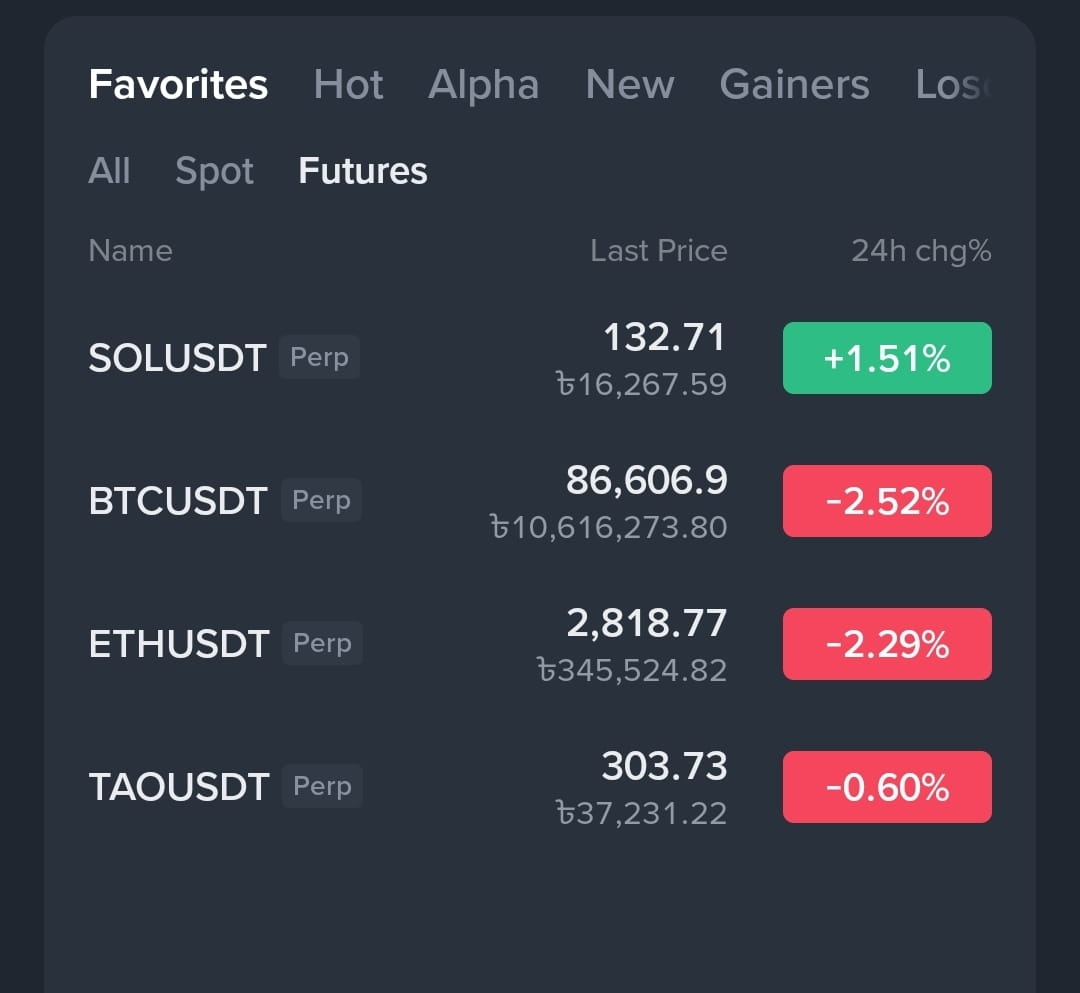
Task: Open the Alpha tab
Action: pos(484,85)
